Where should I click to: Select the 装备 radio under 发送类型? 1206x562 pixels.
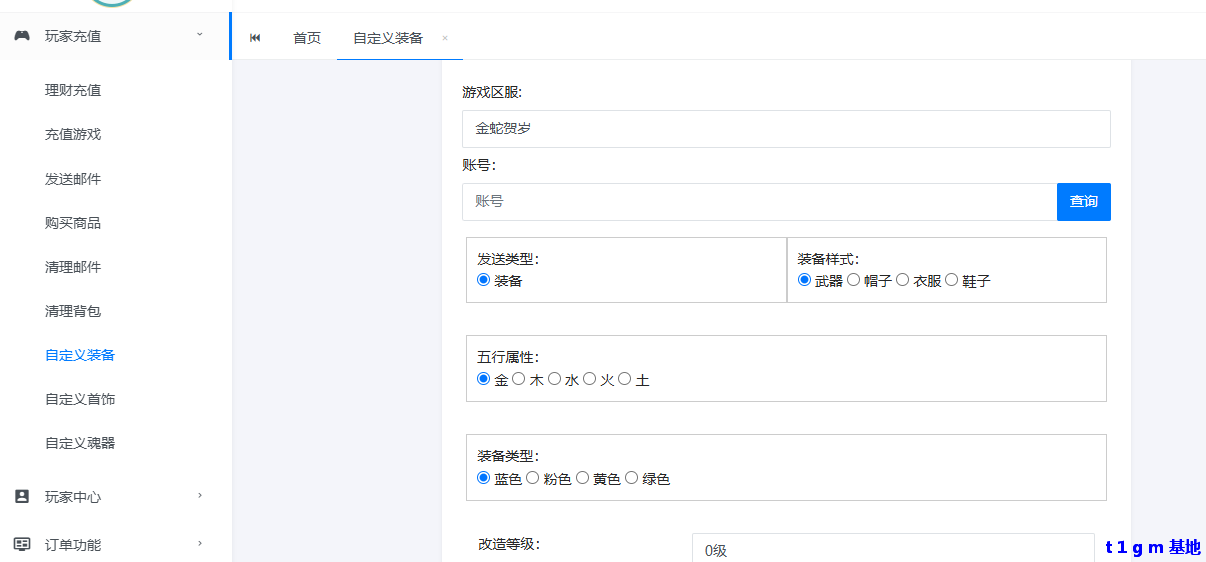[x=484, y=280]
